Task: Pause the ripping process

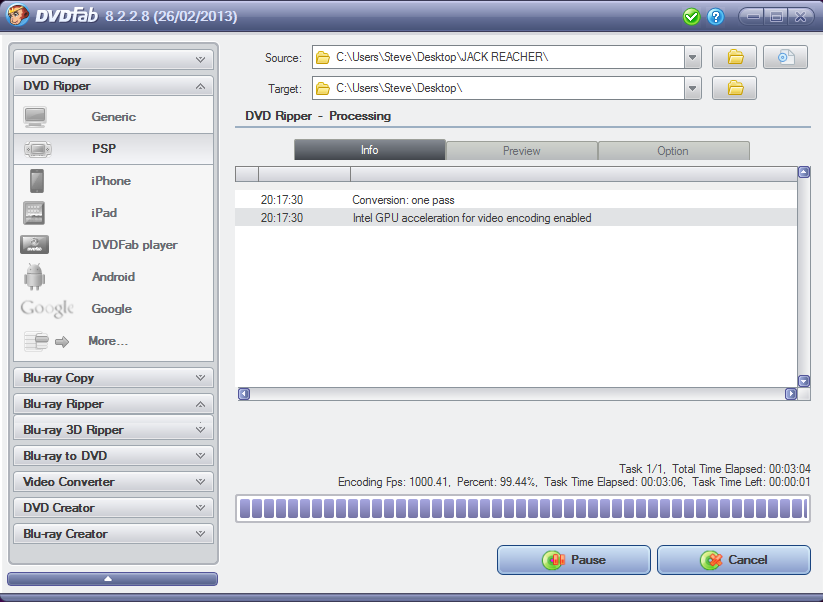Action: pyautogui.click(x=574, y=560)
